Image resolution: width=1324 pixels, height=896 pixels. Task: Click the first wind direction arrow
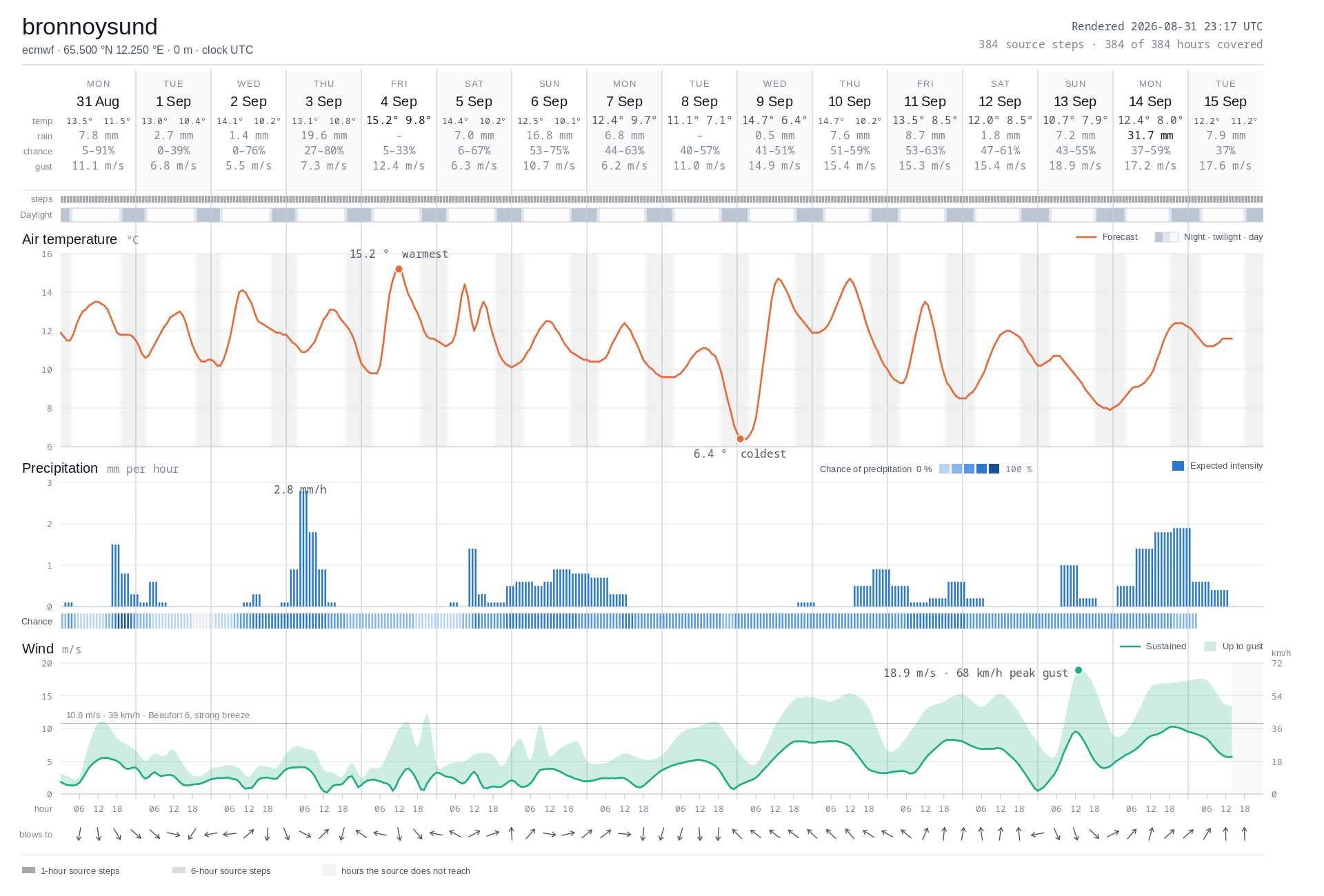79,834
